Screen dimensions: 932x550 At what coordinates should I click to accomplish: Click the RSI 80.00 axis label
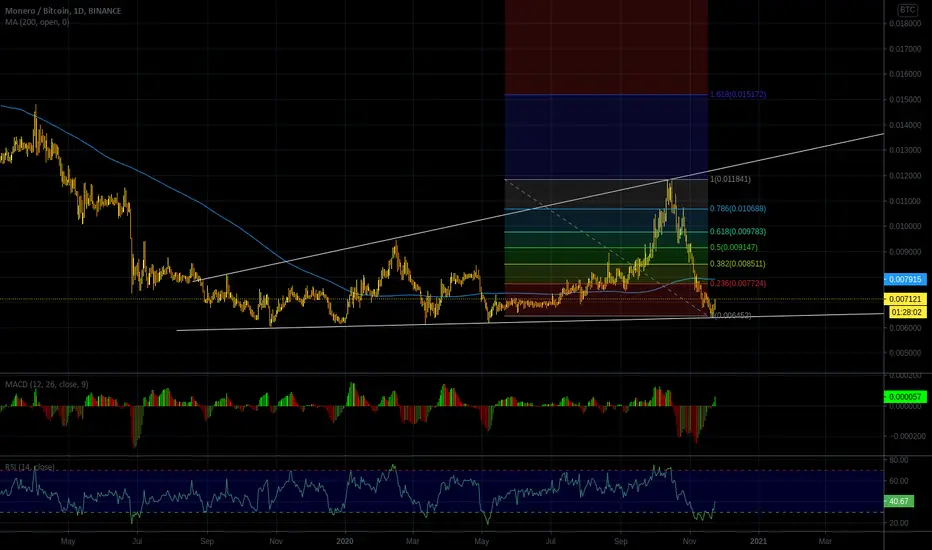(x=898, y=460)
